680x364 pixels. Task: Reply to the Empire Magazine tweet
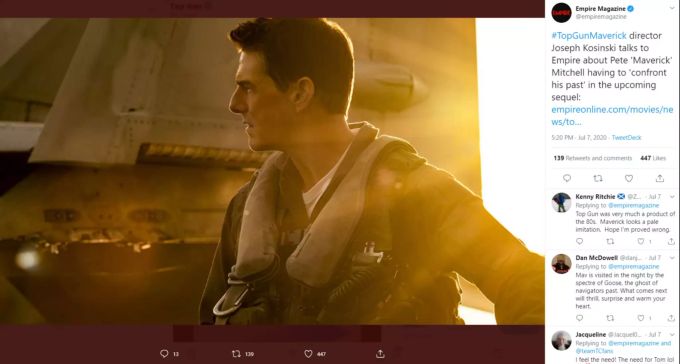[567, 178]
